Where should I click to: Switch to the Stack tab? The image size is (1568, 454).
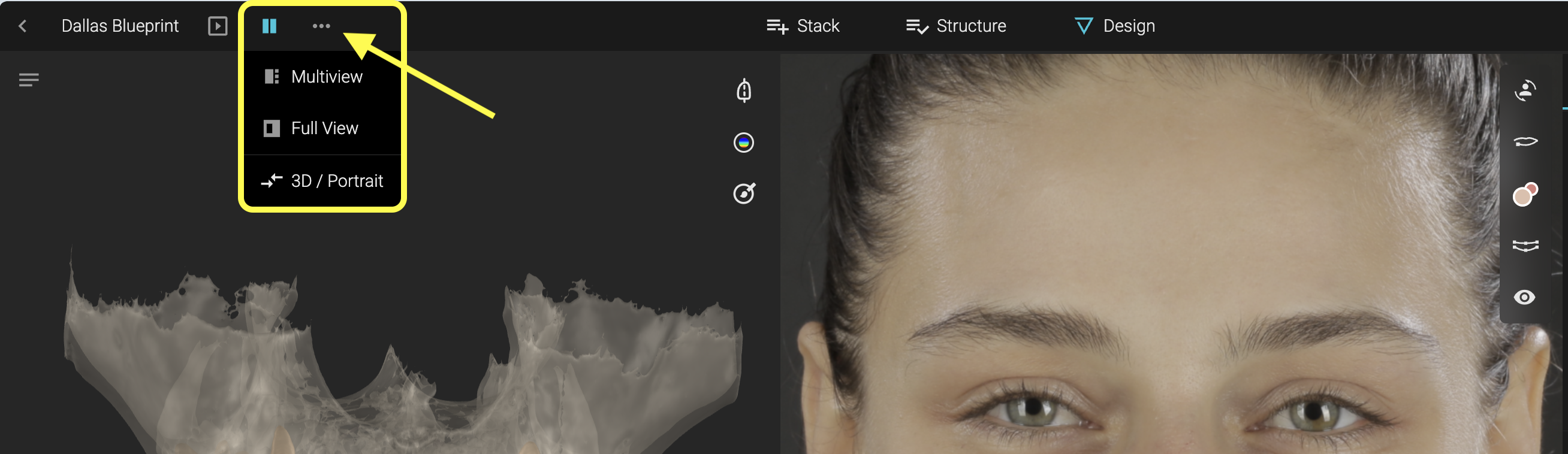[803, 26]
